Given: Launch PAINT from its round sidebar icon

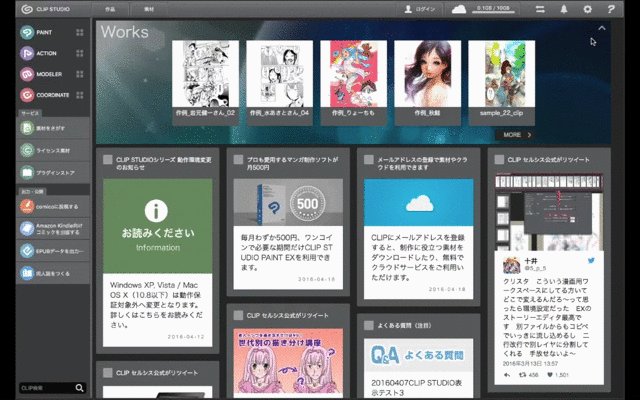Looking at the screenshot, I should pyautogui.click(x=27, y=32).
